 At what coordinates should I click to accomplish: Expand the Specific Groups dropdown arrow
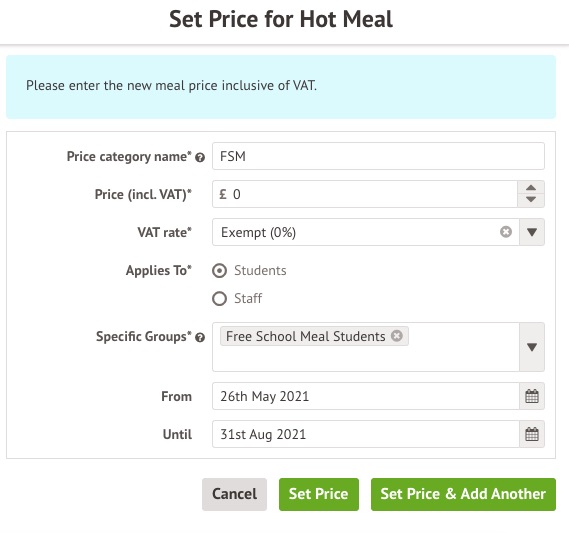coord(532,347)
